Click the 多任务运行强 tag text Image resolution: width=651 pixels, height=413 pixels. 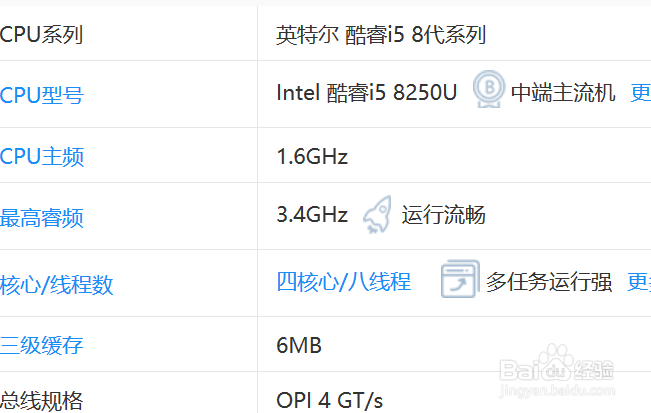(x=549, y=282)
